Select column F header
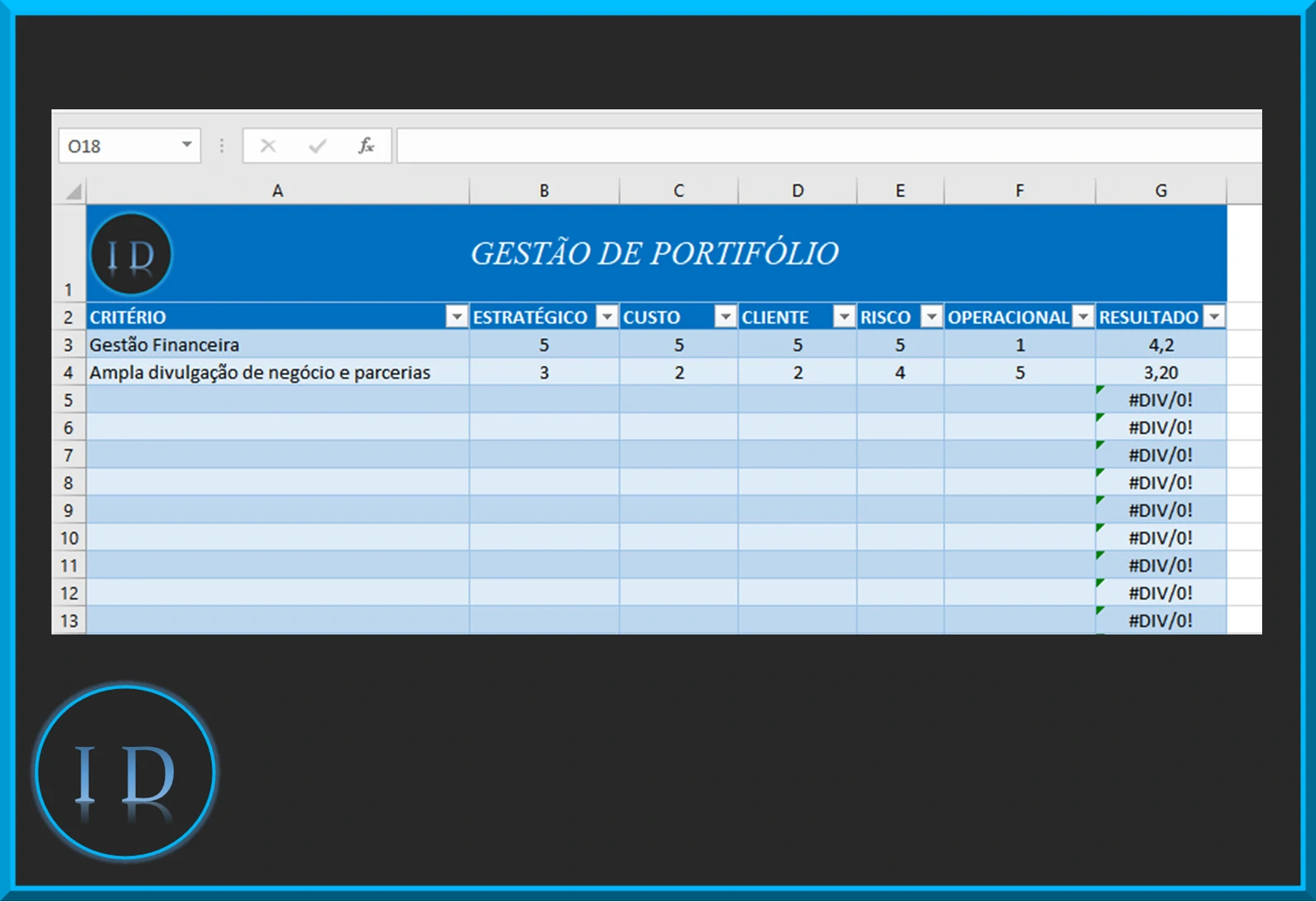The height and width of the screenshot is (902, 1316). click(x=1020, y=191)
